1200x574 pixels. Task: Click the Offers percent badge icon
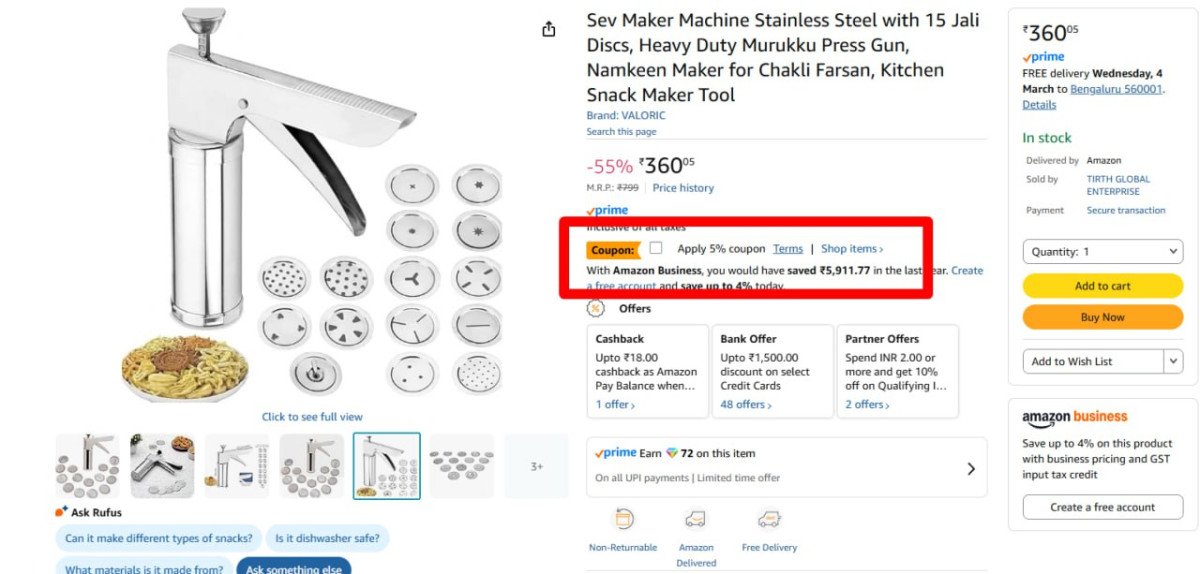pos(596,308)
